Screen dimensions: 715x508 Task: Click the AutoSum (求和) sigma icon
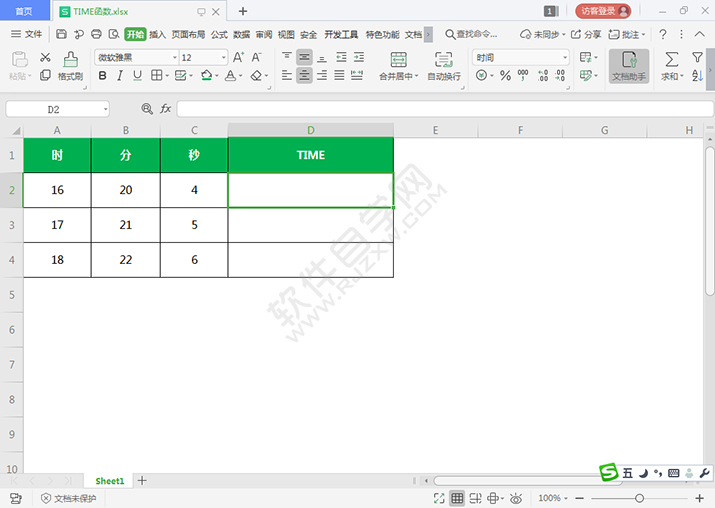(x=672, y=59)
